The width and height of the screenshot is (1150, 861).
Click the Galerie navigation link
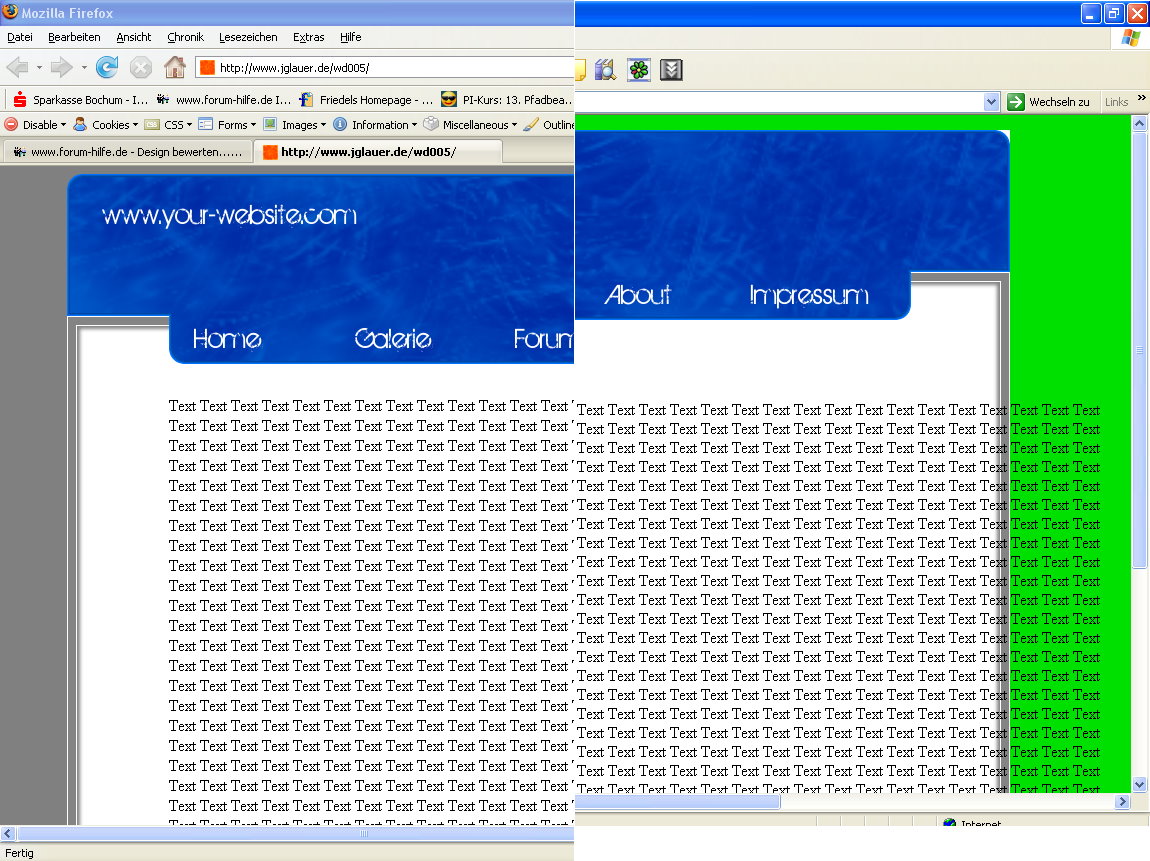[392, 340]
